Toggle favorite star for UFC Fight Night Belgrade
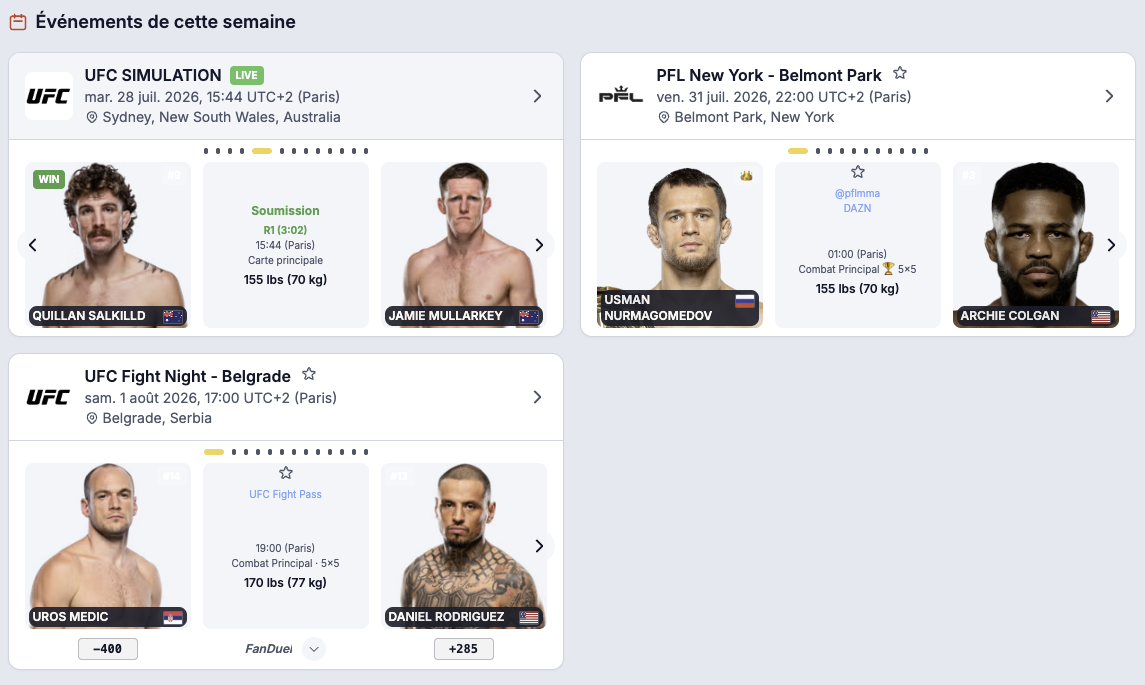The image size is (1145, 685). coord(309,374)
